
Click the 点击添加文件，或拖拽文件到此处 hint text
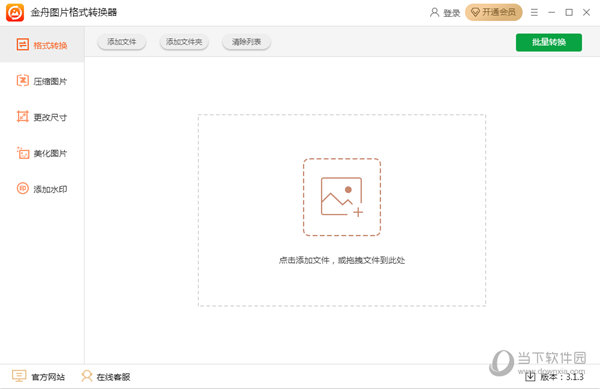click(x=342, y=260)
